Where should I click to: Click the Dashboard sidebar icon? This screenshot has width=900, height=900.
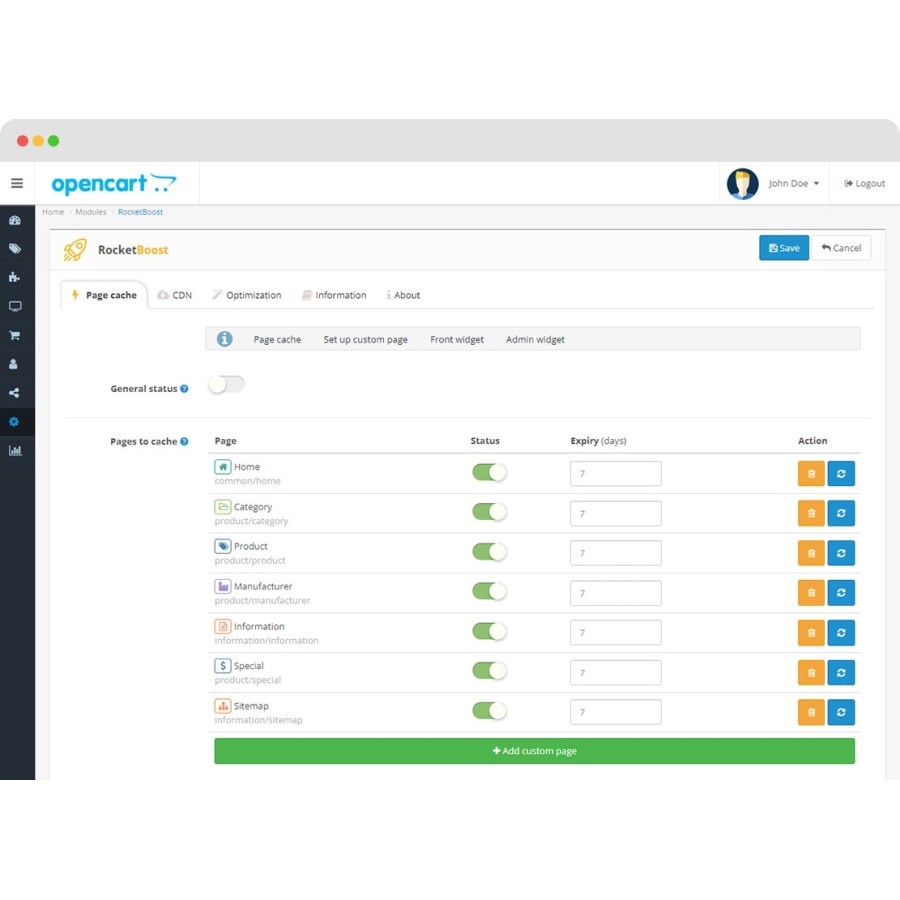pos(15,220)
